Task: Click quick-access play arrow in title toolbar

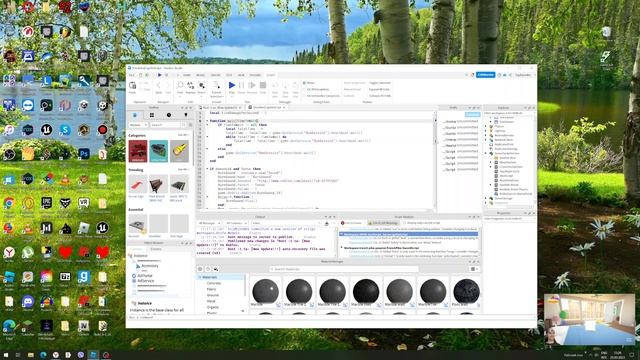Action: click(160, 75)
